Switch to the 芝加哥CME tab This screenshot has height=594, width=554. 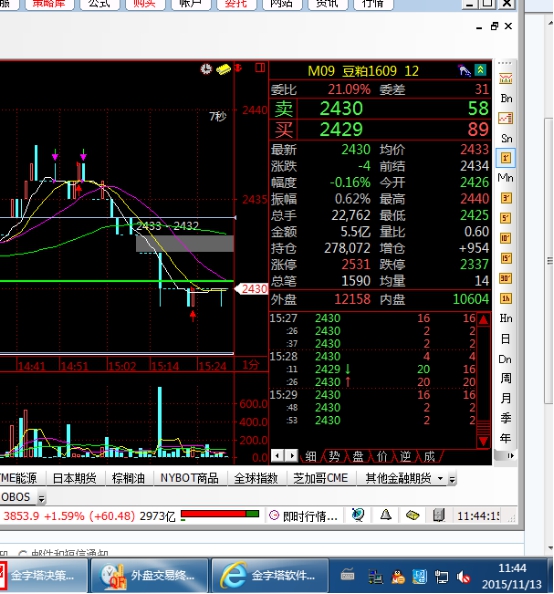click(x=320, y=478)
